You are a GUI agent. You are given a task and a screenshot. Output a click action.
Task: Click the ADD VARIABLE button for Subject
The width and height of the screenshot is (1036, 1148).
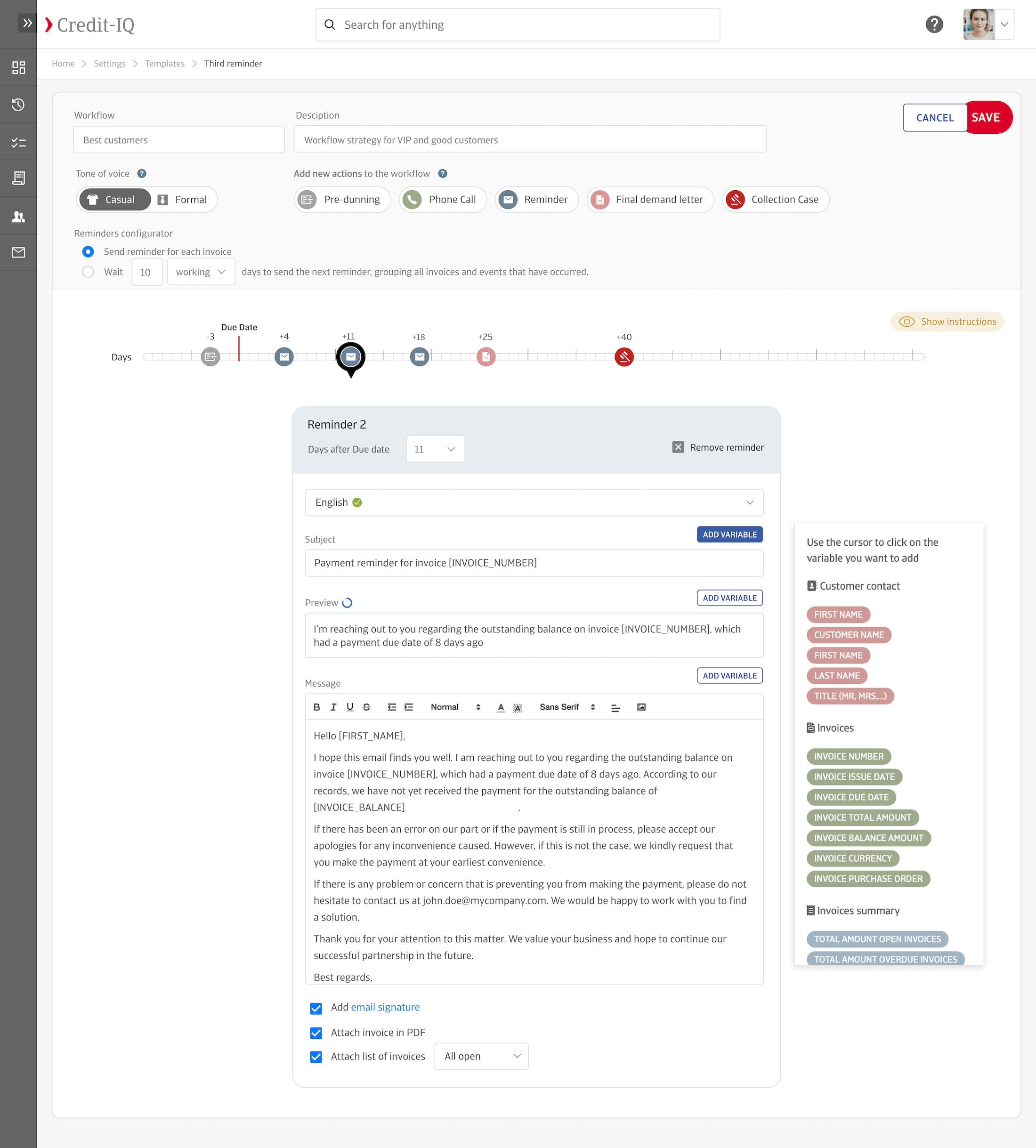click(x=730, y=534)
